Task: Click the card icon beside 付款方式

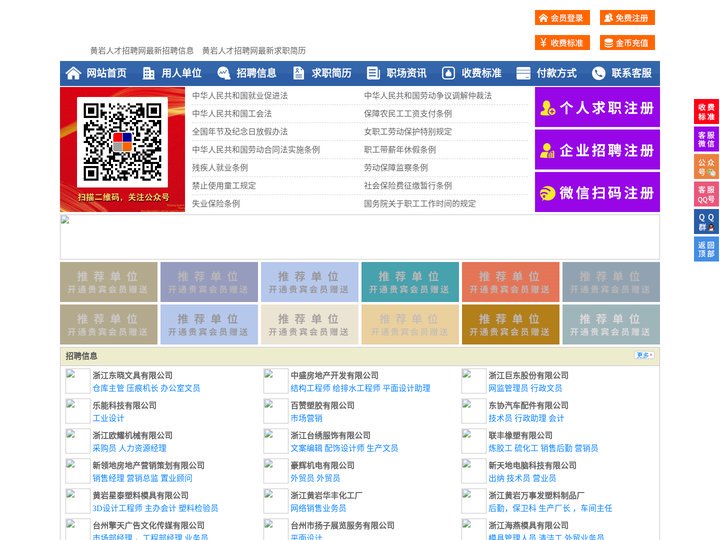Action: click(523, 73)
